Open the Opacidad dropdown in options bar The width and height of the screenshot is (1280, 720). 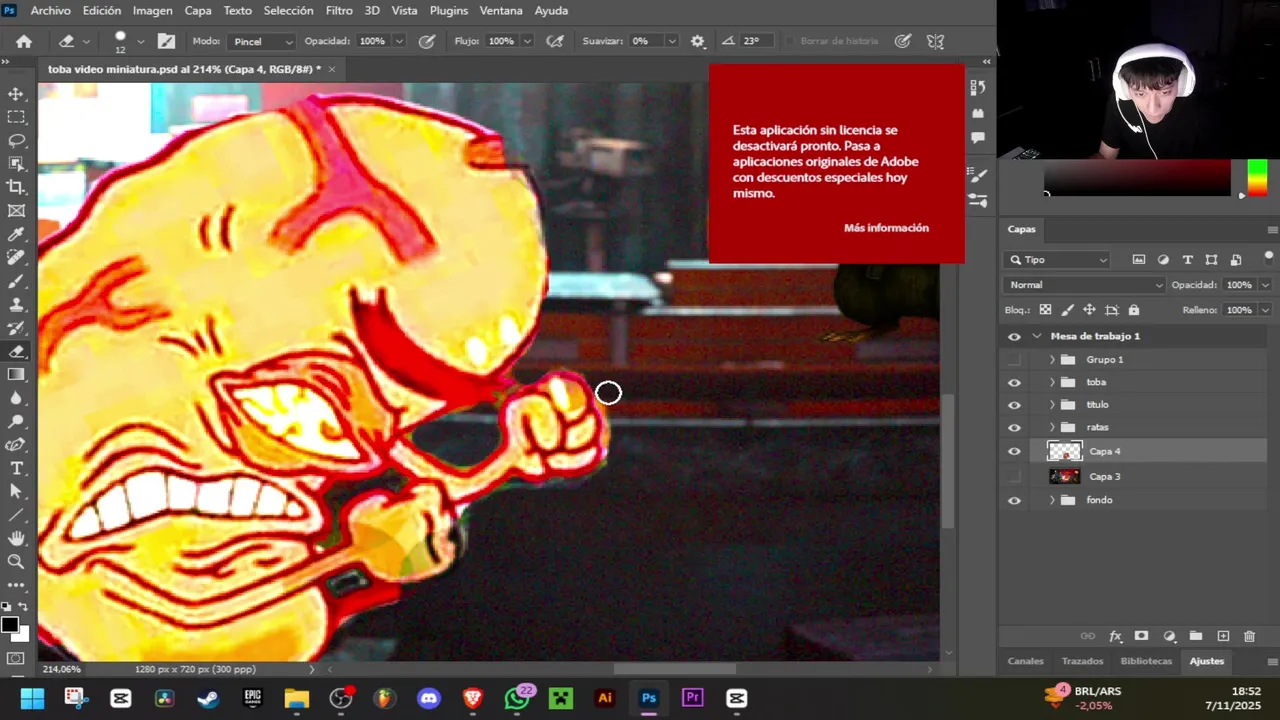[x=399, y=41]
